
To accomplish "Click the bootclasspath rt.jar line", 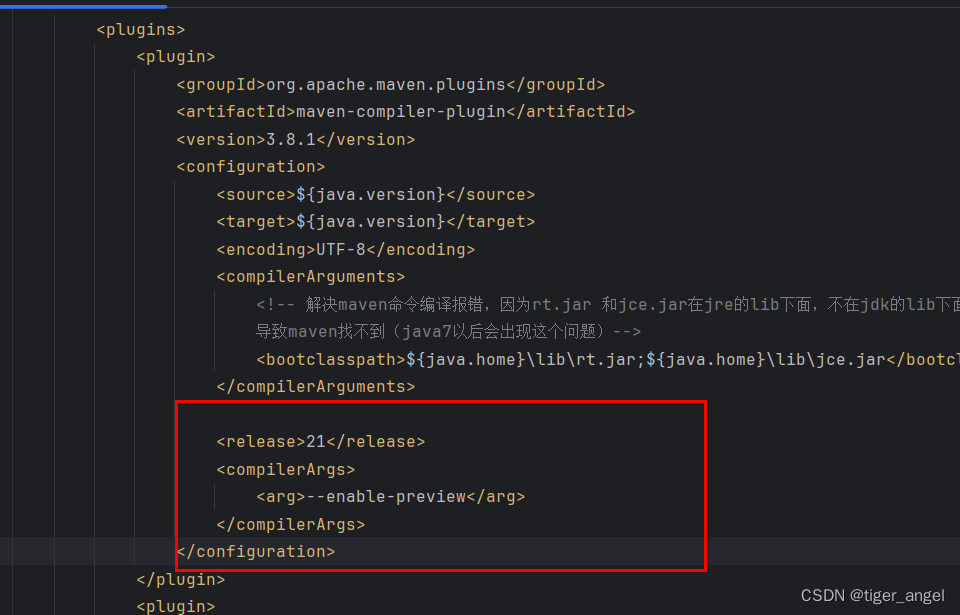I will point(608,360).
